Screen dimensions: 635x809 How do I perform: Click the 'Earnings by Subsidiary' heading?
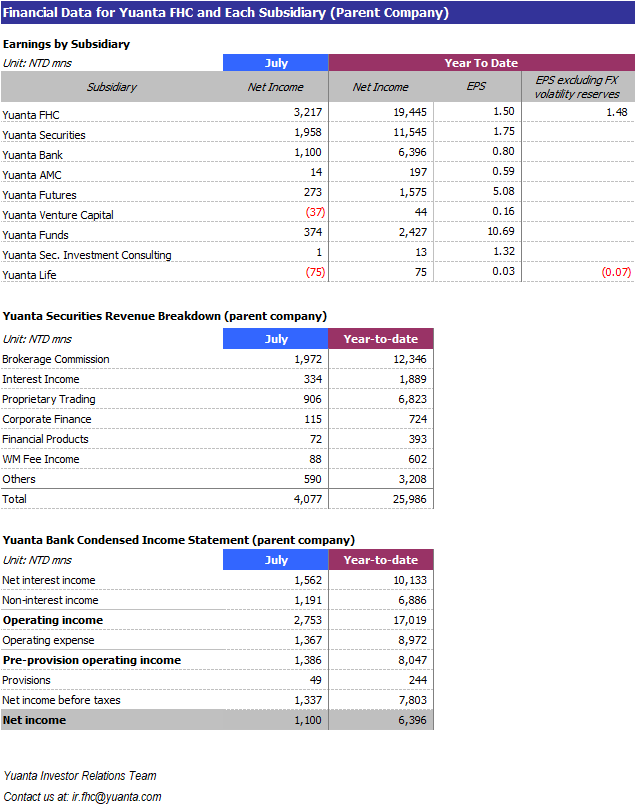tap(66, 44)
